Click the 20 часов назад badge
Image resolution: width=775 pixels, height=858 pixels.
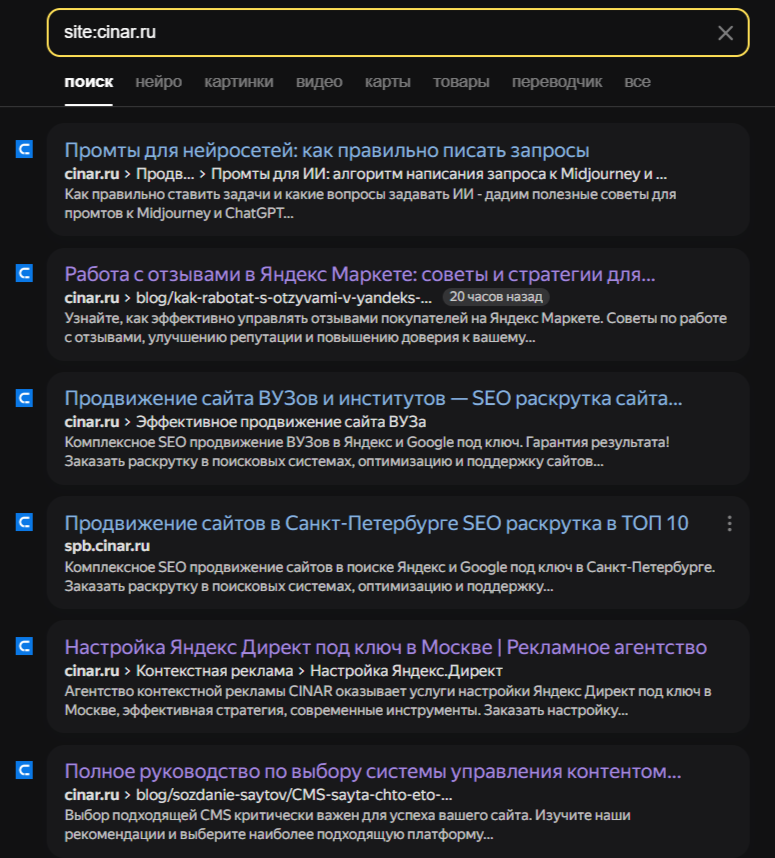coord(496,297)
